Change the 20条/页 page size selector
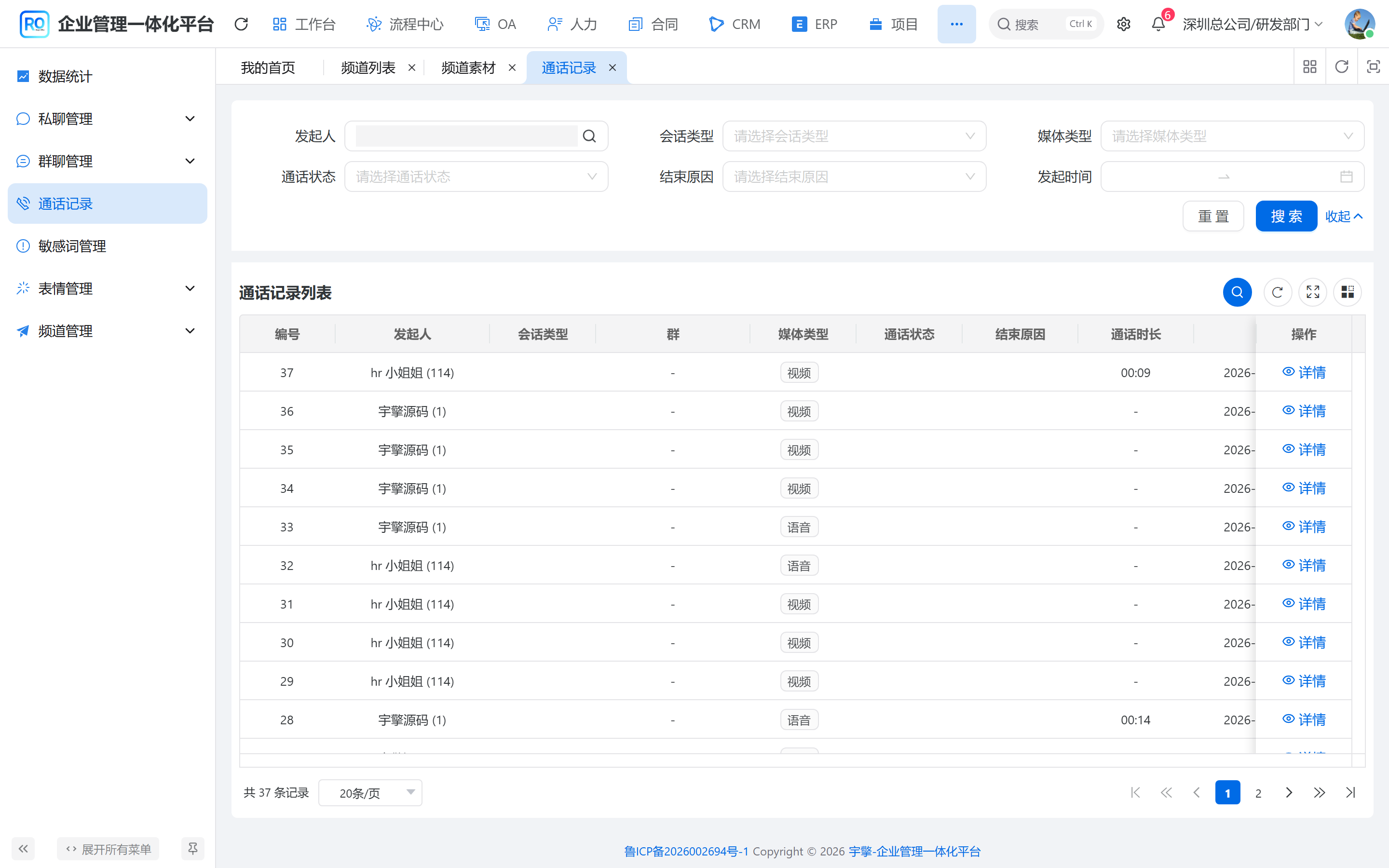 pos(370,793)
